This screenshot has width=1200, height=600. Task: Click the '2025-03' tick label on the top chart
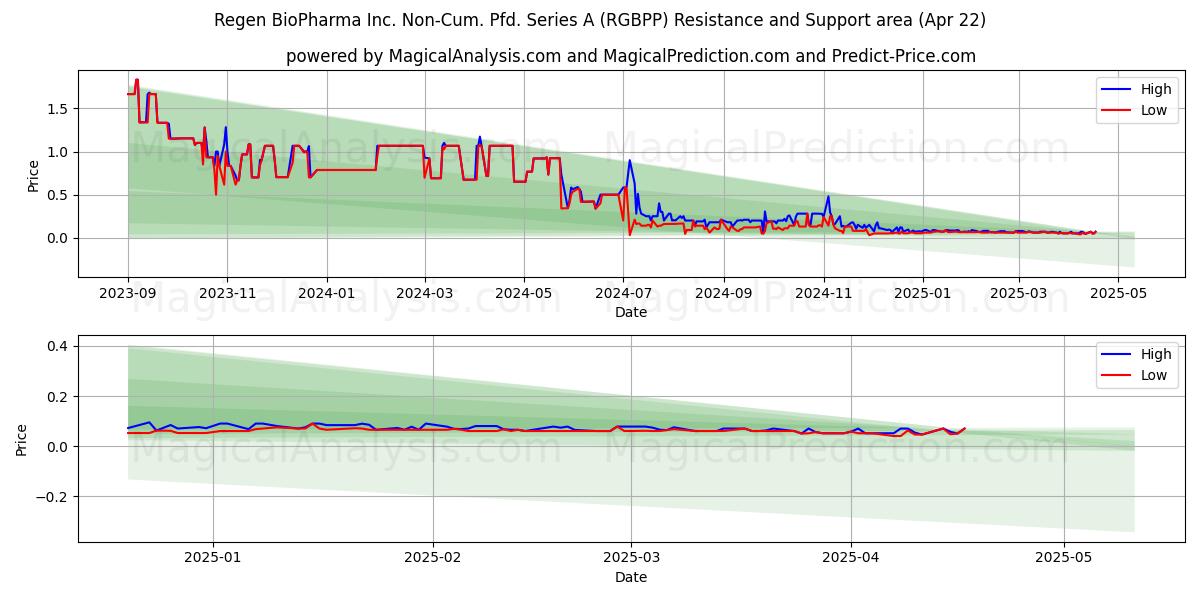1018,293
